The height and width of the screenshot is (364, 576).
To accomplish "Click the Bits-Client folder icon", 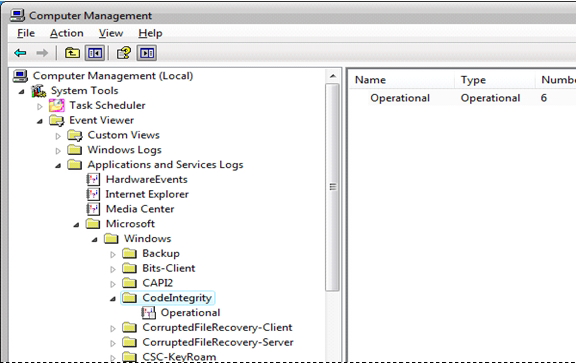I will (x=129, y=268).
